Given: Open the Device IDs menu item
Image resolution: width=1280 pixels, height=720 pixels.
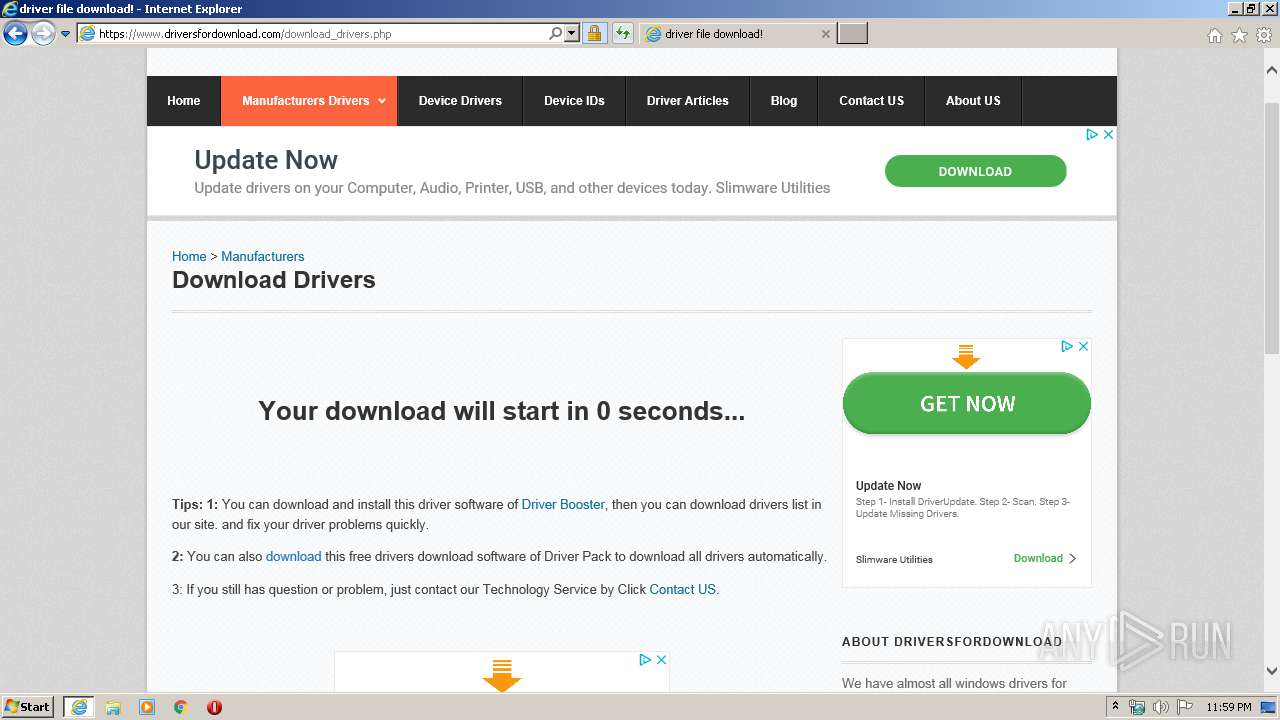Looking at the screenshot, I should click(x=574, y=101).
